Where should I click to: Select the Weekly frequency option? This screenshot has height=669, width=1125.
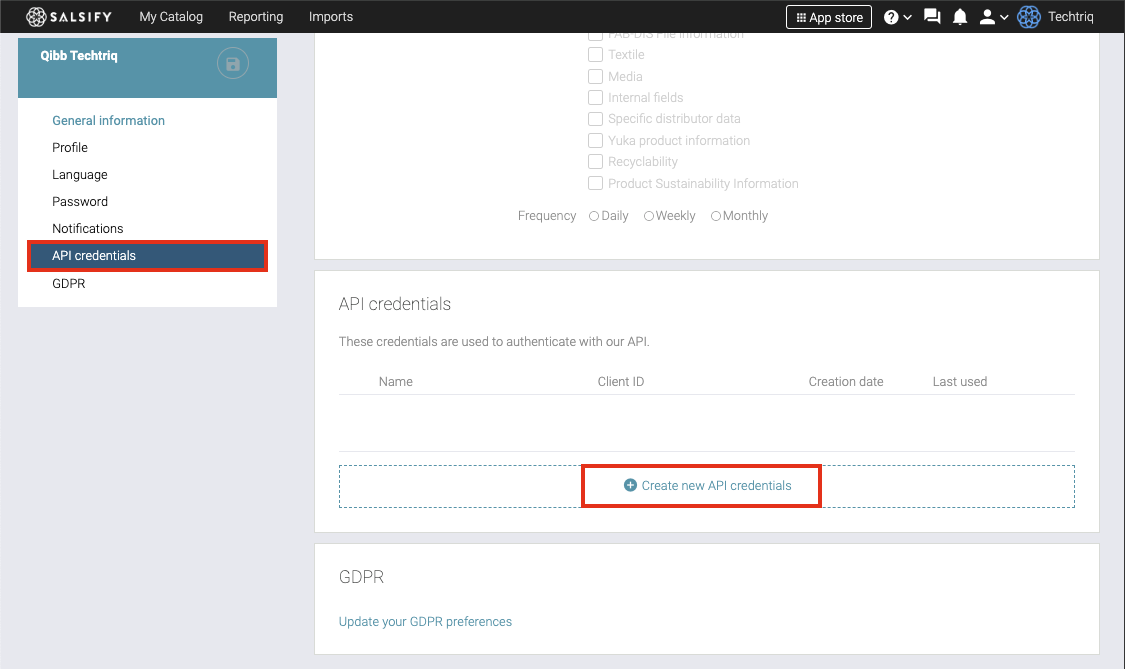tap(649, 216)
